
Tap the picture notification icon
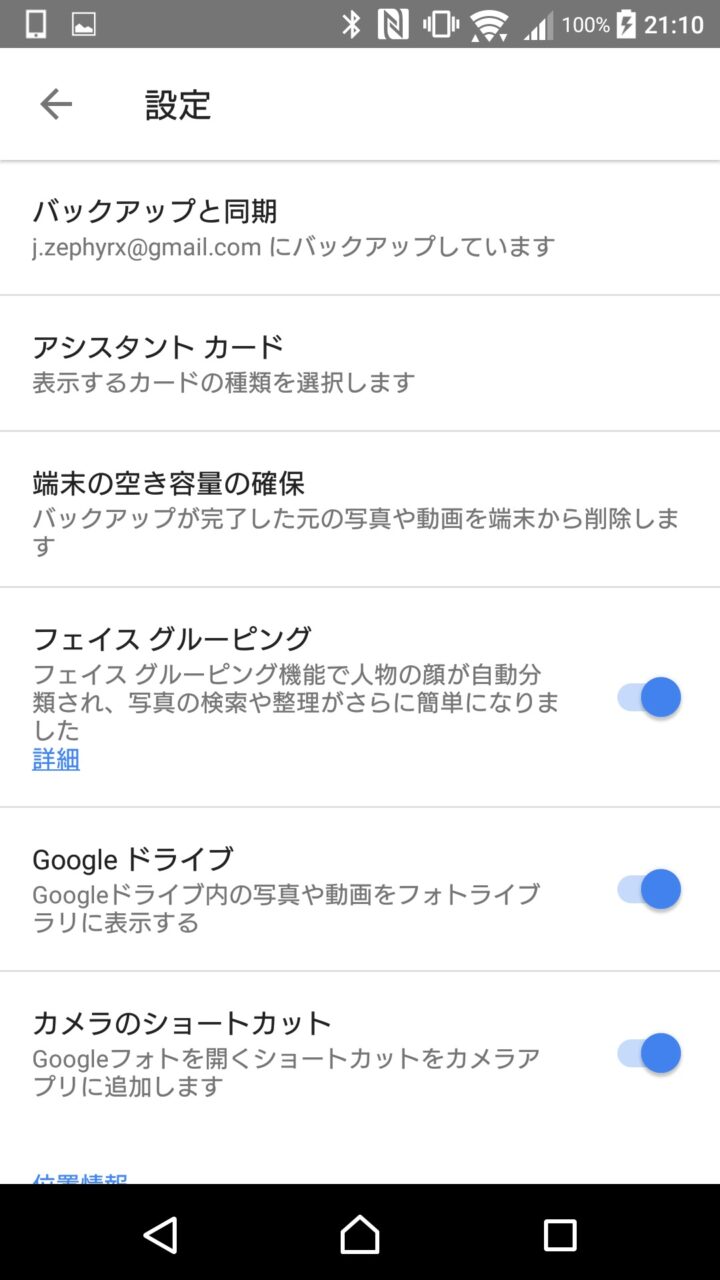tap(84, 24)
